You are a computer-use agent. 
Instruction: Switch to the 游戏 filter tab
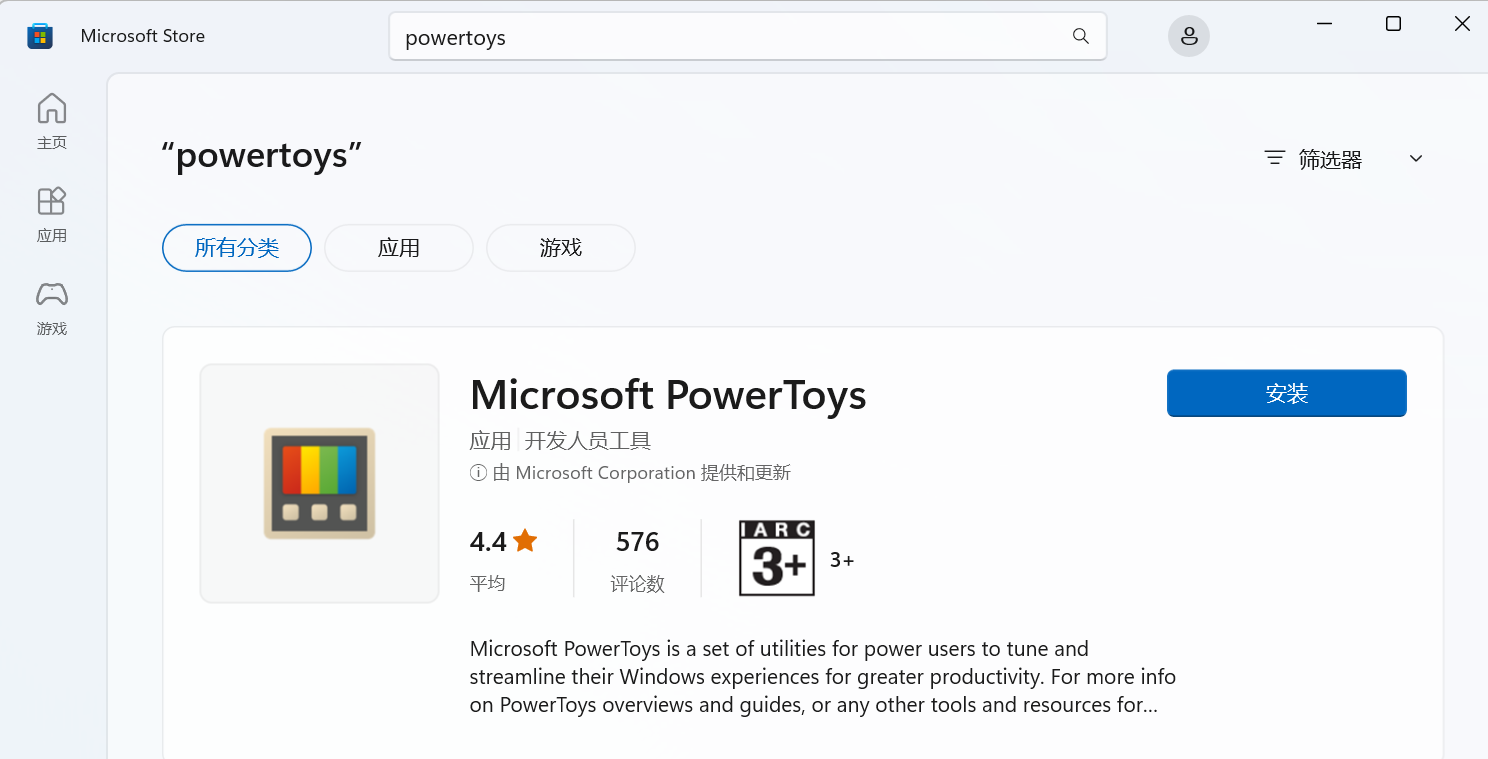click(560, 248)
